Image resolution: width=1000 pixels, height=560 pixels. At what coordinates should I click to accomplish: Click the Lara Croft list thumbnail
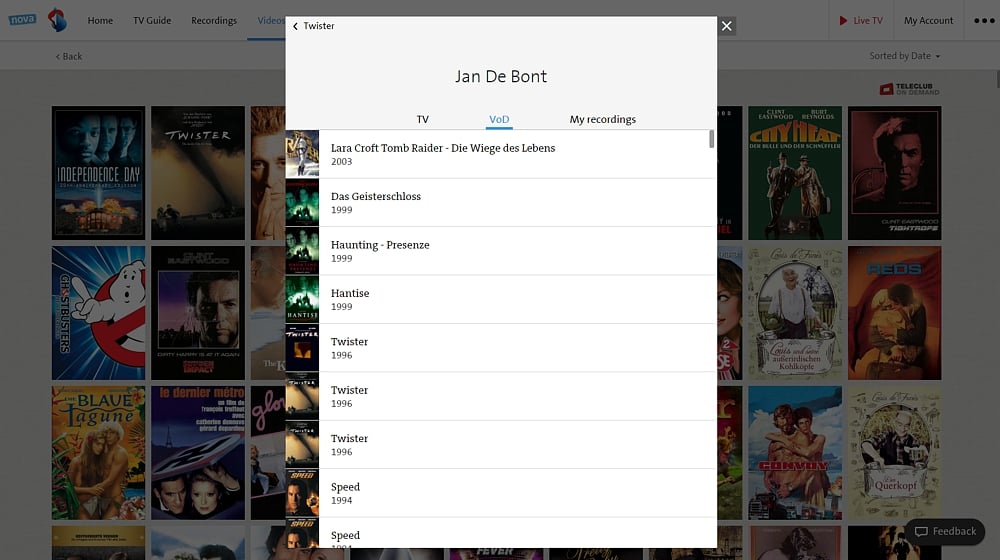pyautogui.click(x=302, y=154)
